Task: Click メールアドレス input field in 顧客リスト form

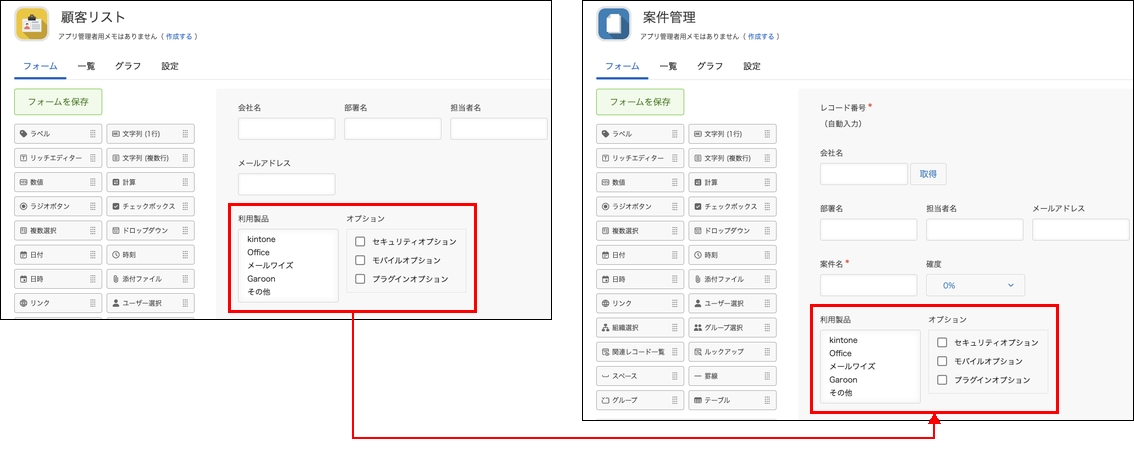Action: [x=286, y=184]
